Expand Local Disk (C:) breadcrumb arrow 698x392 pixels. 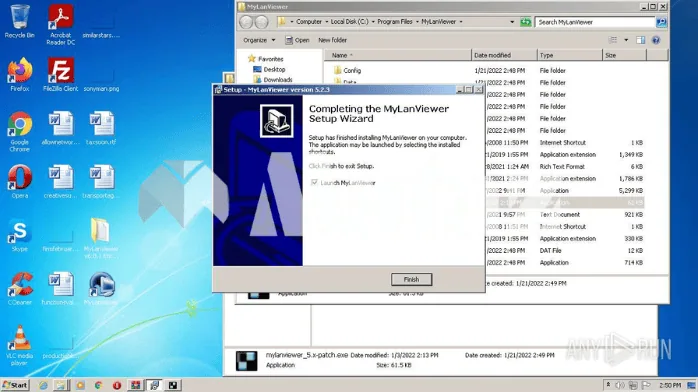[373, 22]
